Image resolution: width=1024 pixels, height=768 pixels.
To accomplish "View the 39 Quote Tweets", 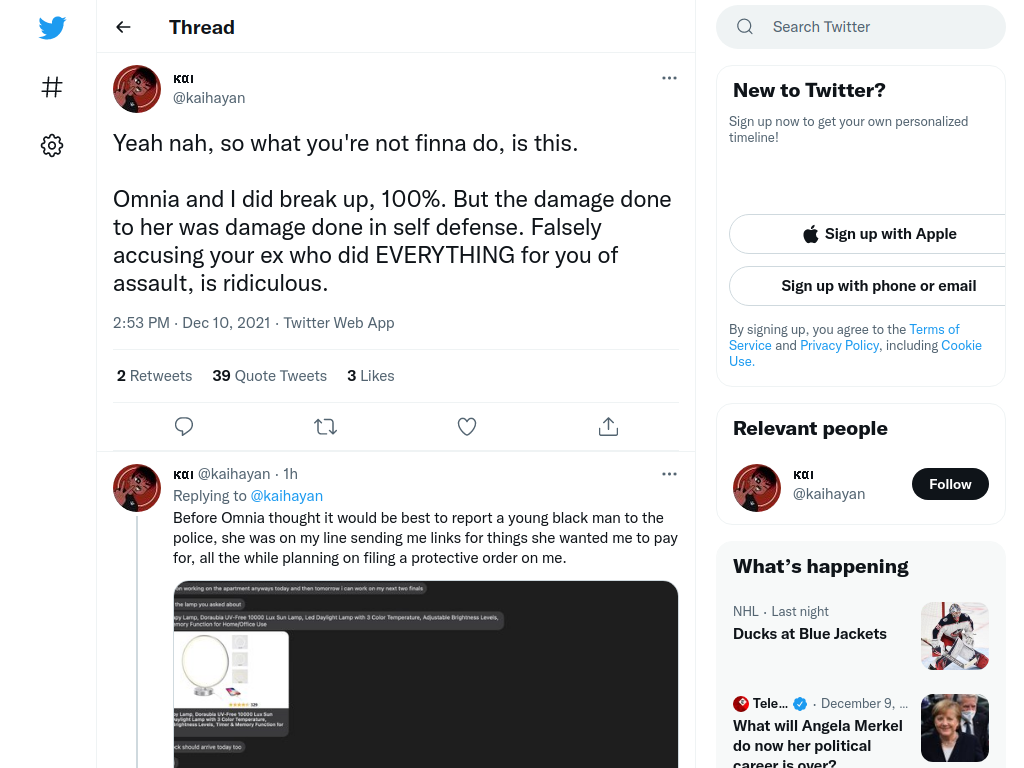I will [269, 376].
